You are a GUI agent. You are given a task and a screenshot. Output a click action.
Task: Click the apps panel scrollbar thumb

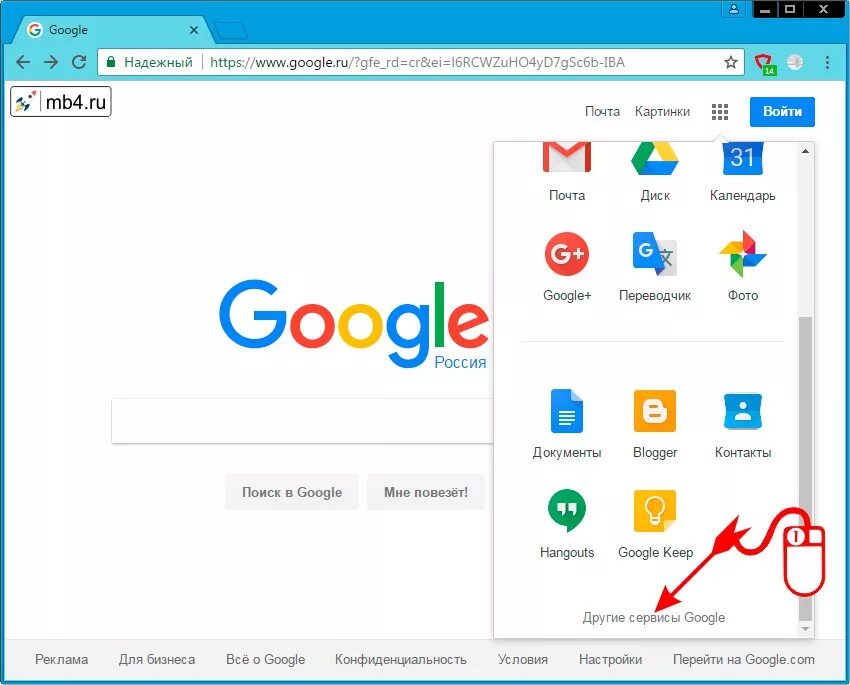[x=806, y=468]
